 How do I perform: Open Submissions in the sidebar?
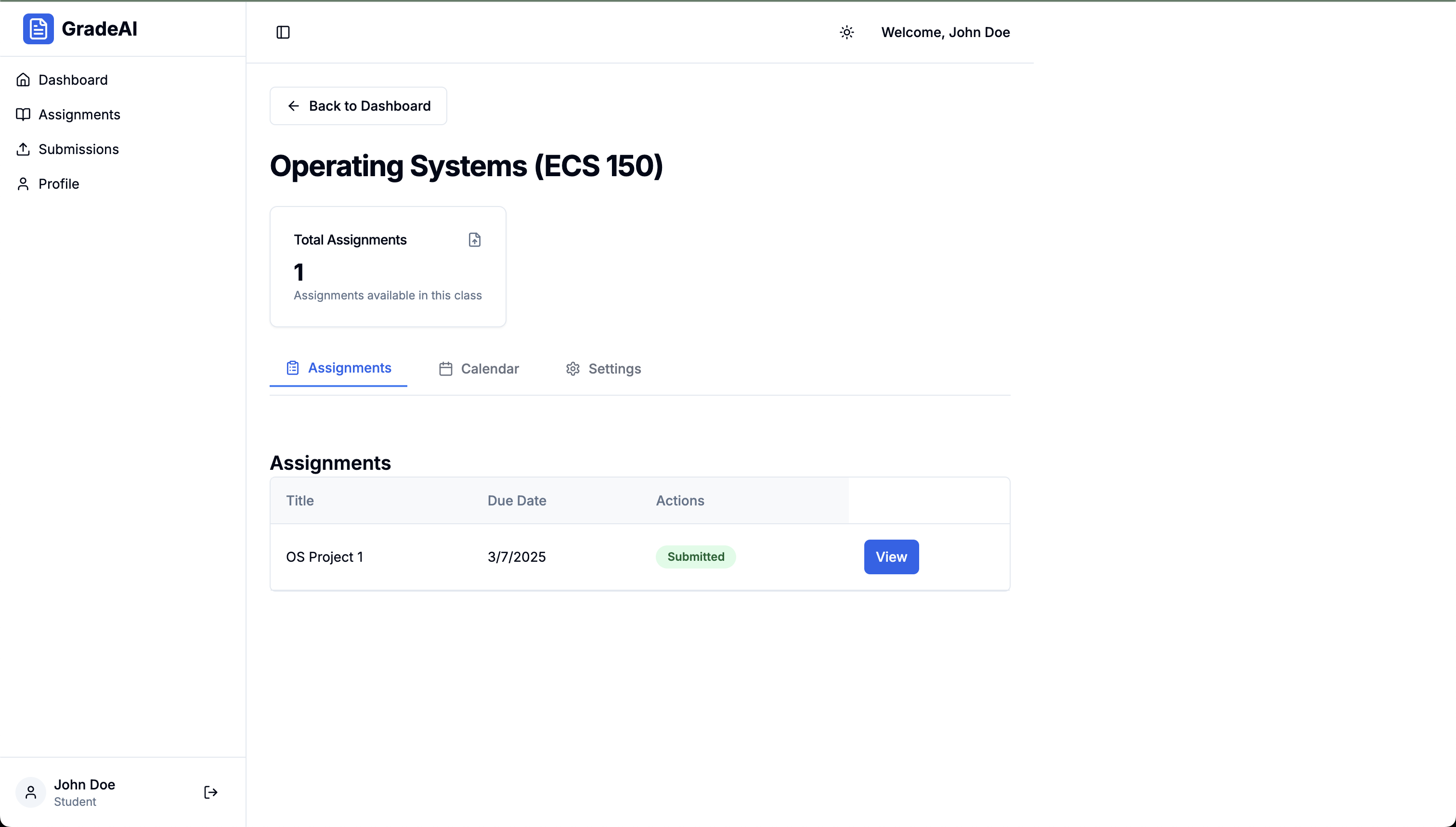point(78,149)
